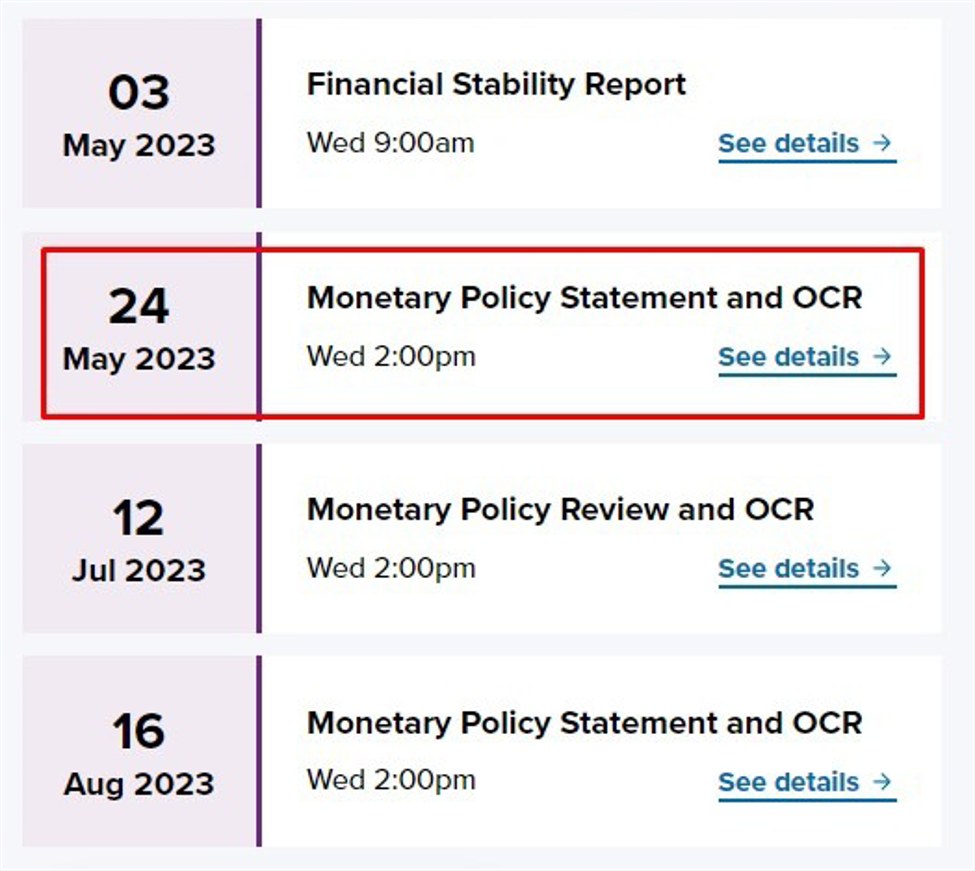Image resolution: width=975 pixels, height=871 pixels.
Task: Click the Wed 2:00pm label on the July event
Action: tap(390, 568)
